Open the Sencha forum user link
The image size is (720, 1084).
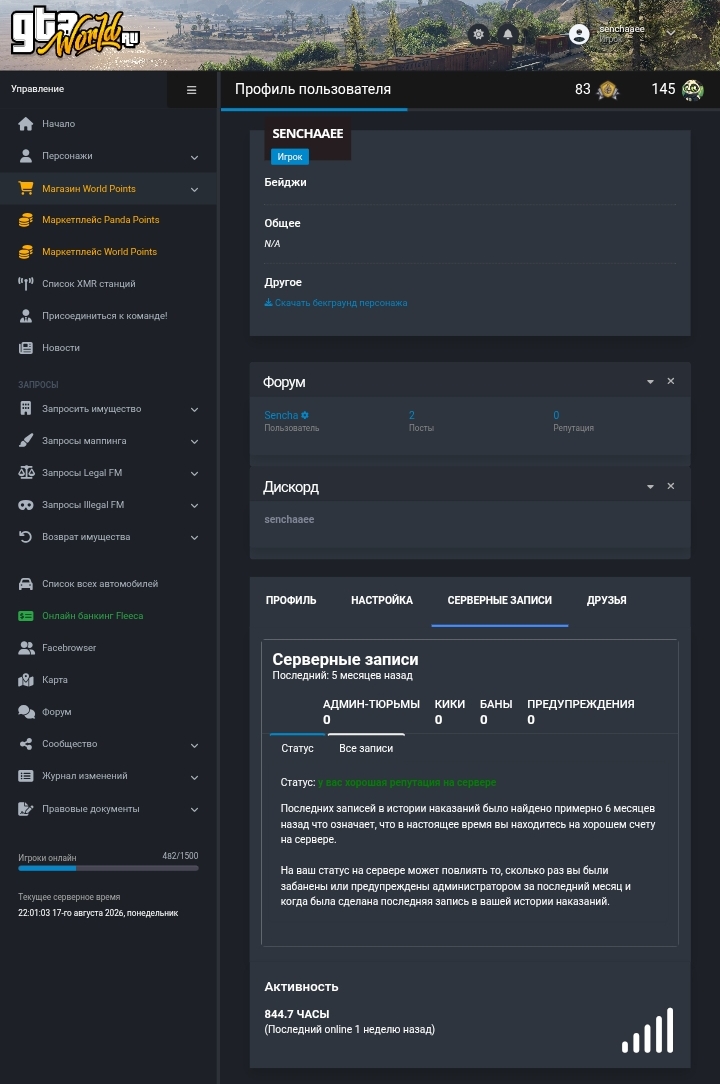[x=286, y=415]
